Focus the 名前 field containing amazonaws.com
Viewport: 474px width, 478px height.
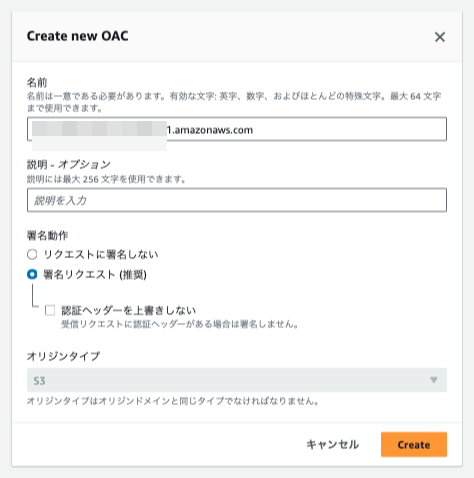tap(237, 129)
